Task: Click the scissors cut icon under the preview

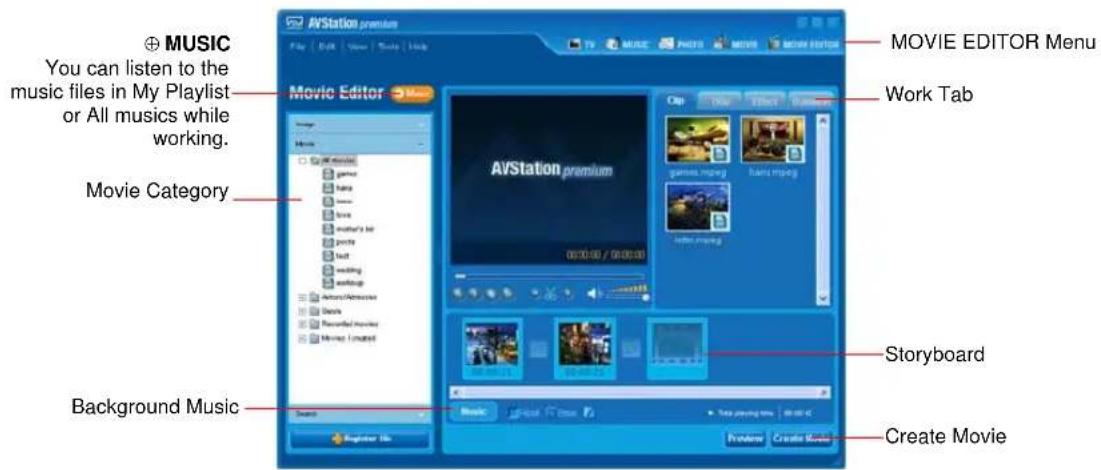Action: pos(551,294)
